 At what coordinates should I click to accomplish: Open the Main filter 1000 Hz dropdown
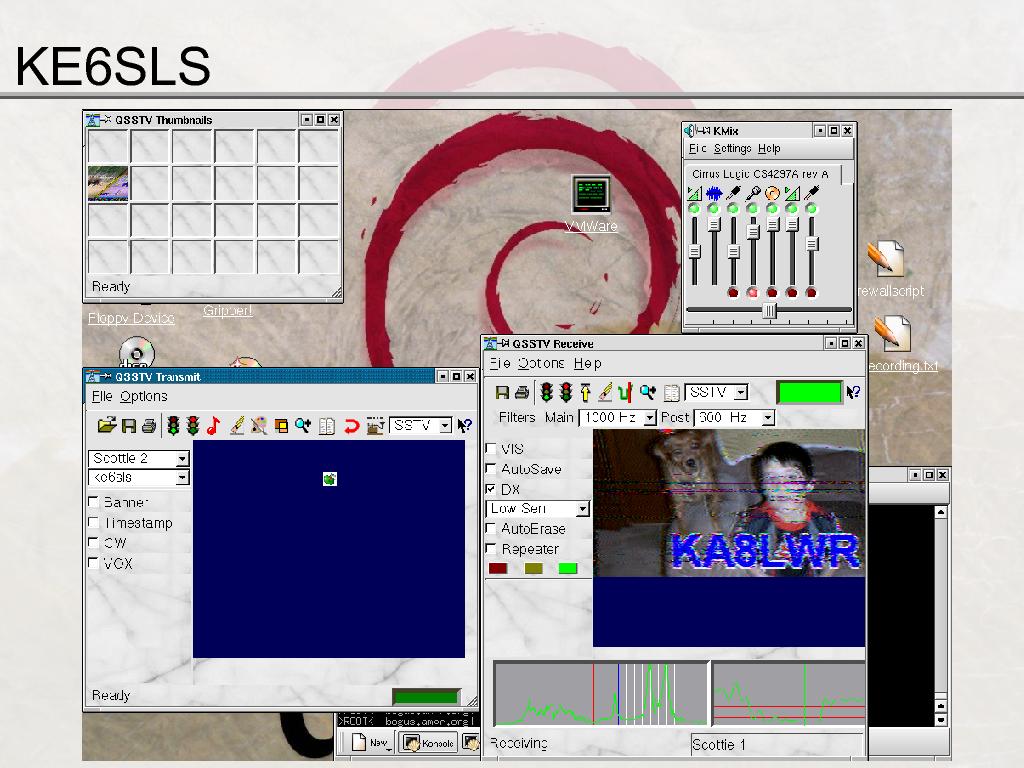tap(649, 418)
